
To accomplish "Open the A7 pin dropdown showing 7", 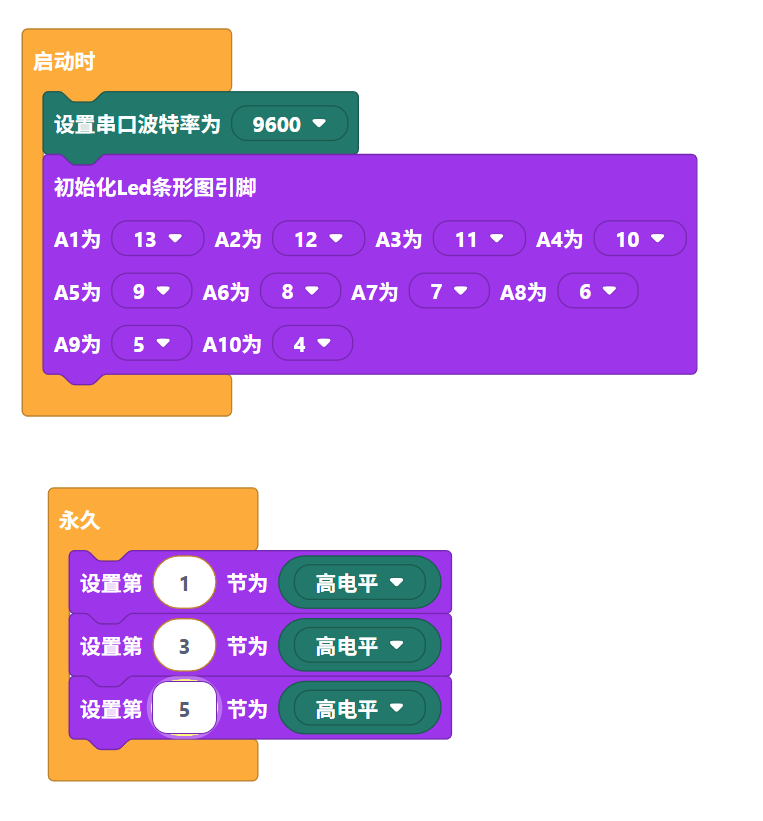I will [448, 292].
